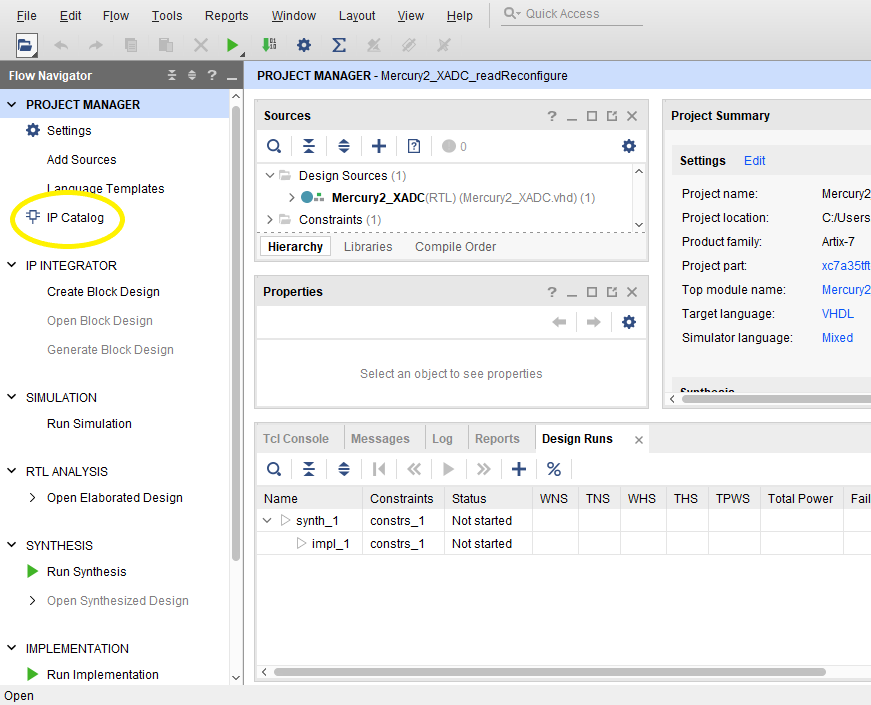Click Properties panel forward arrow

[x=594, y=322]
